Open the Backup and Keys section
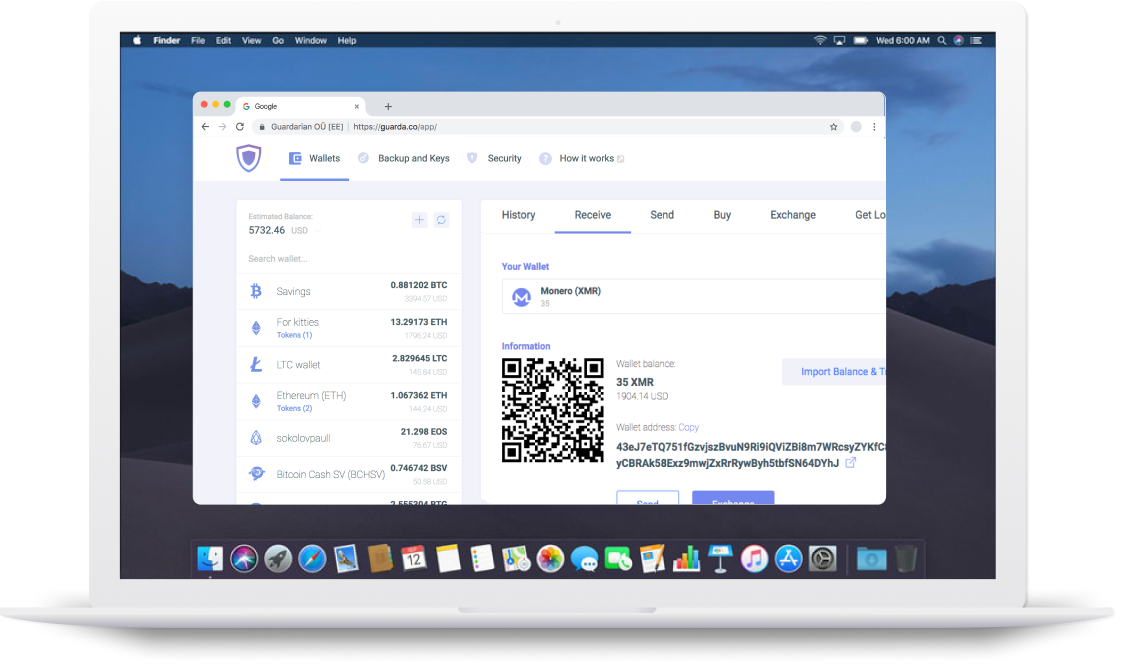 pos(413,158)
